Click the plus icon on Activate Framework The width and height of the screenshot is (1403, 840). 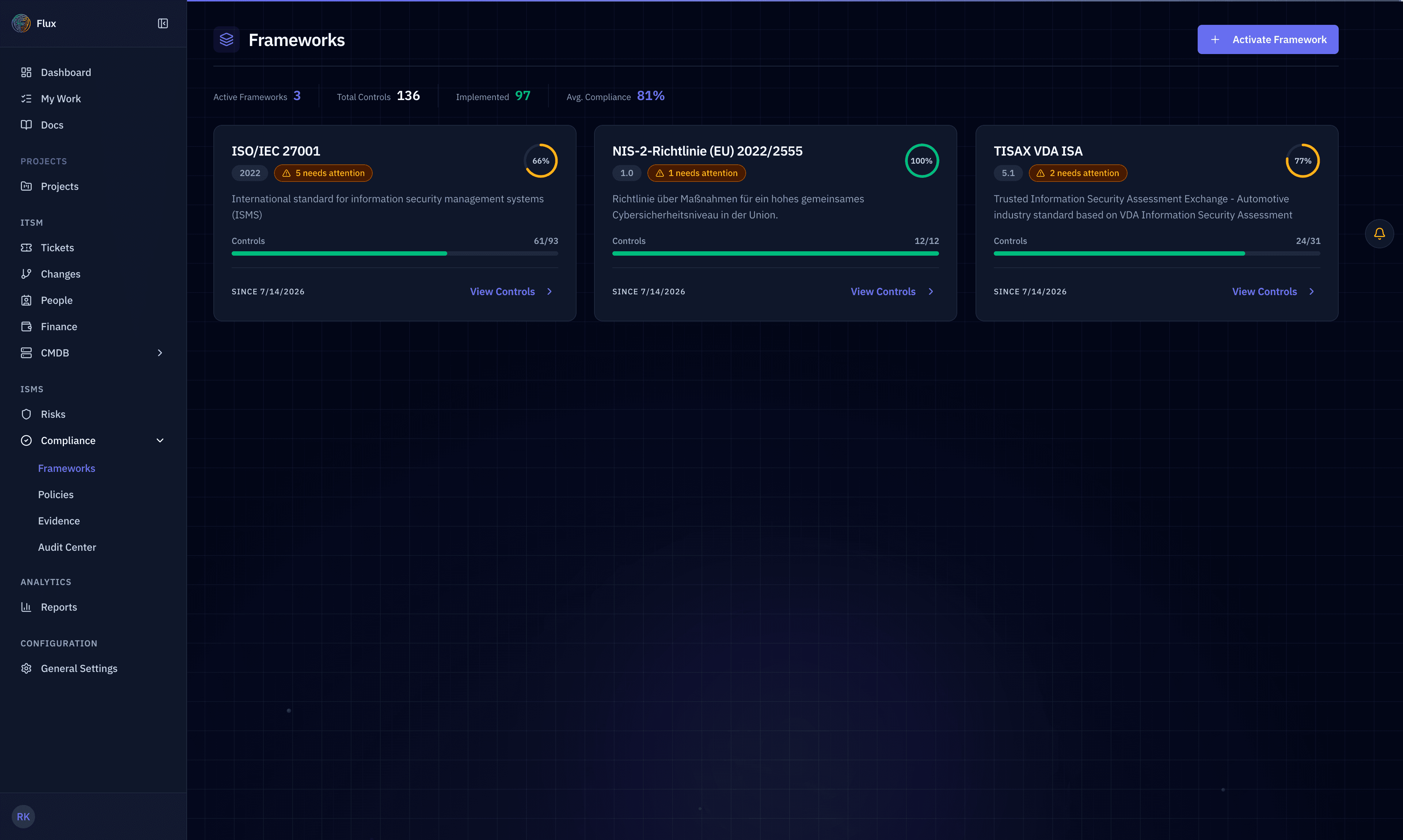tap(1215, 39)
